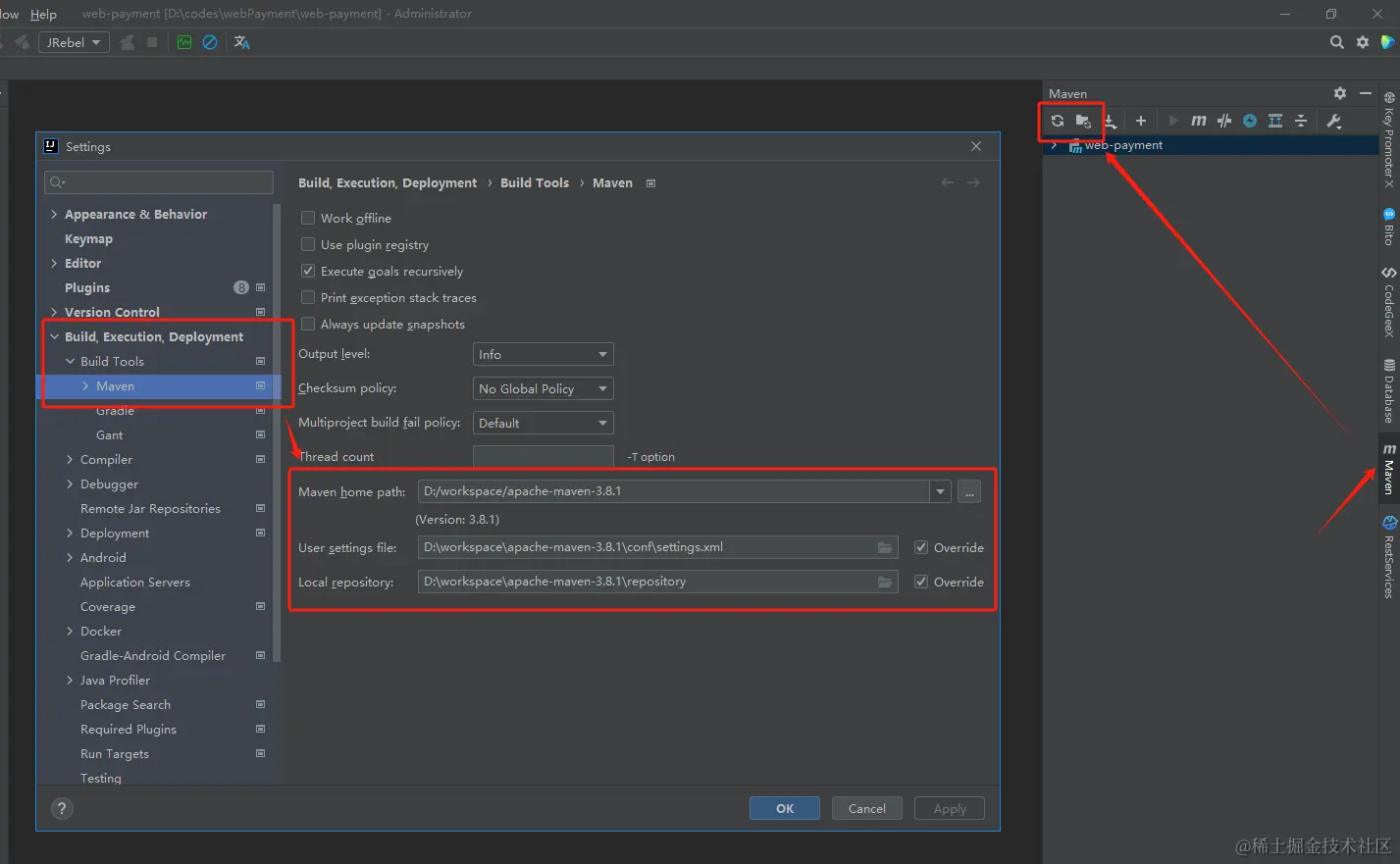Image resolution: width=1400 pixels, height=864 pixels.
Task: Open Maven home path dropdown arrow
Action: tap(941, 491)
